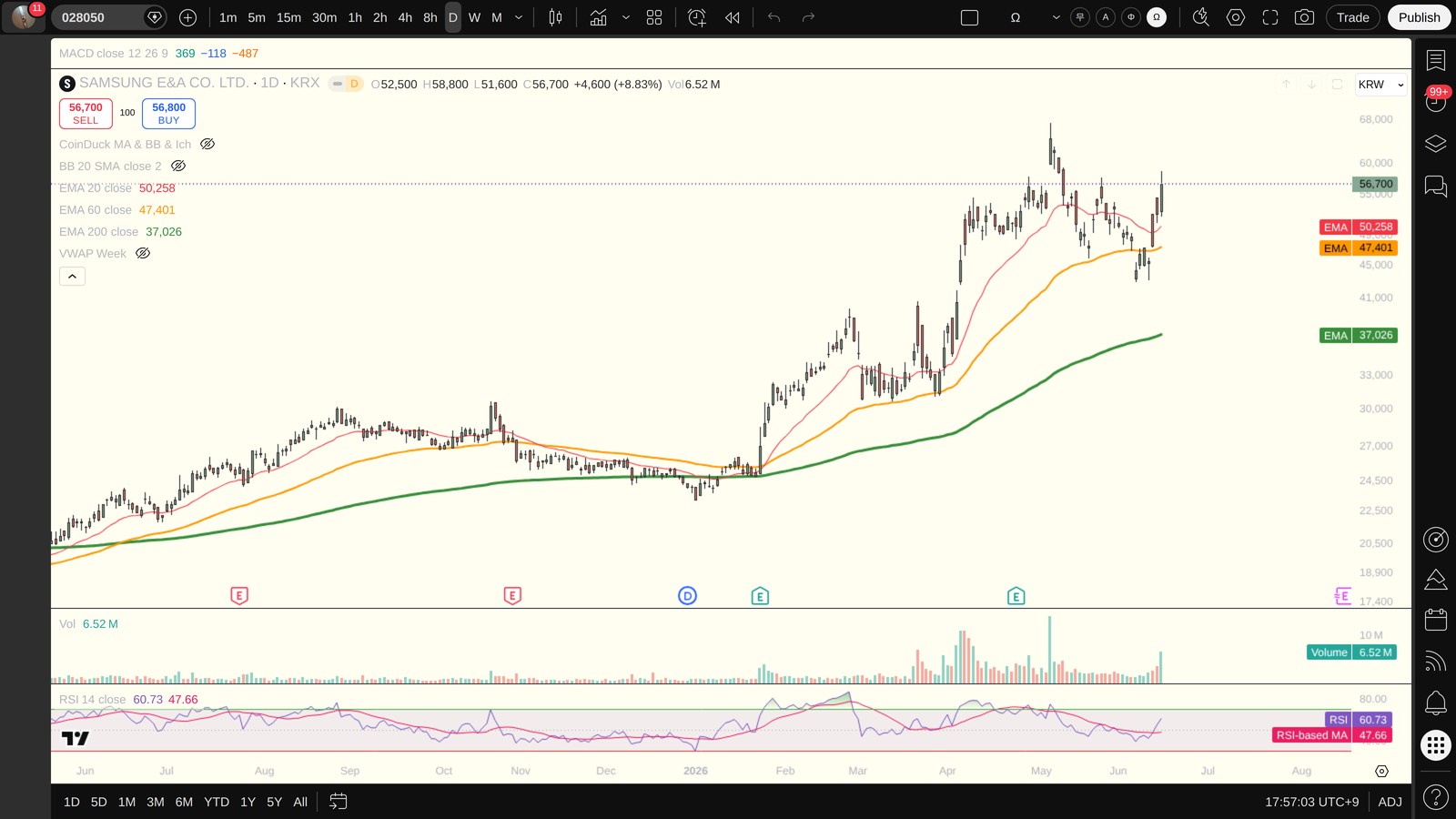1456x819 pixels.
Task: Show the CoinDuck MA & BB & Ich indicator
Action: pyautogui.click(x=207, y=144)
